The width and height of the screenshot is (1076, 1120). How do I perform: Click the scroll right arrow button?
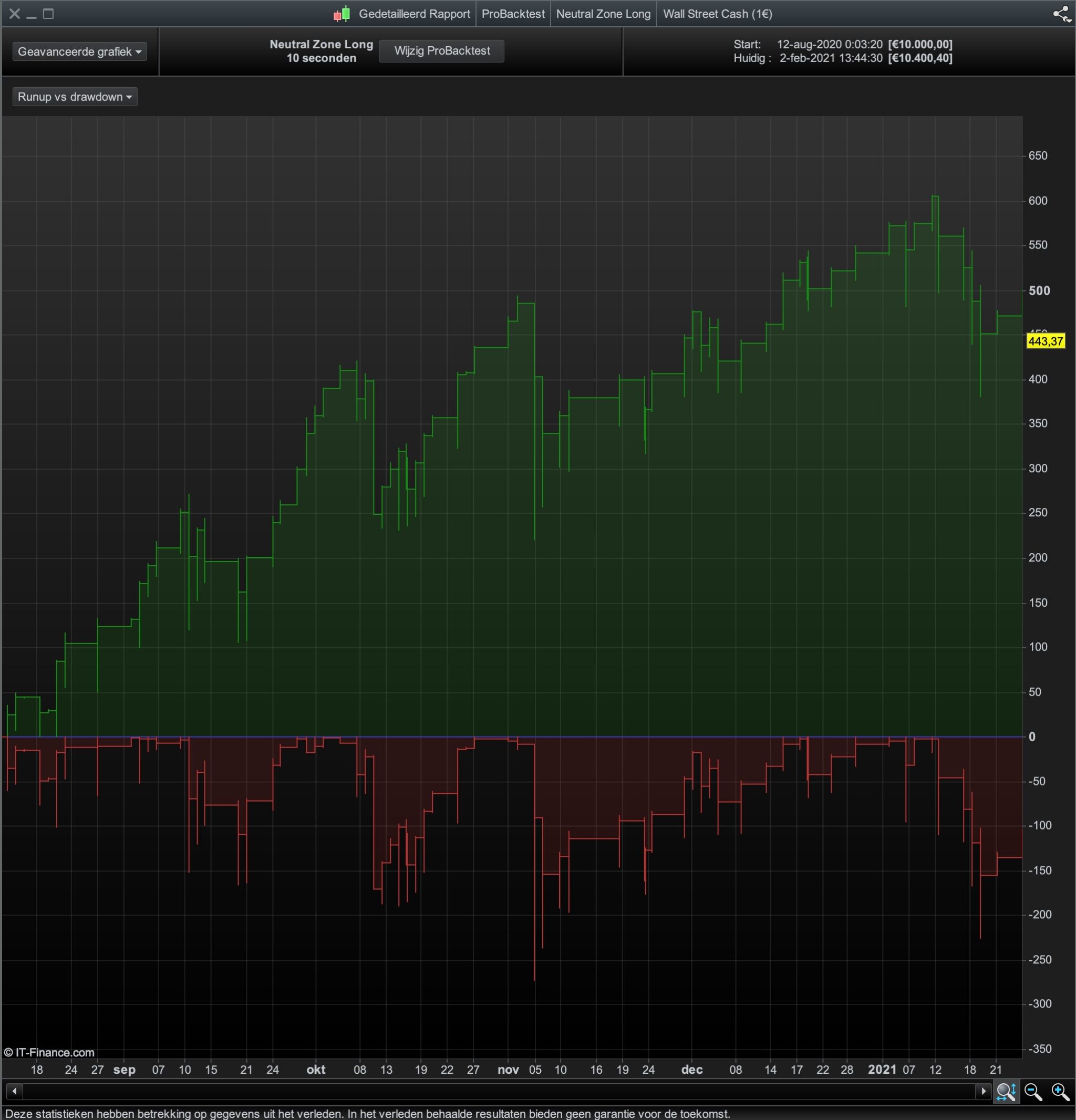[983, 1092]
